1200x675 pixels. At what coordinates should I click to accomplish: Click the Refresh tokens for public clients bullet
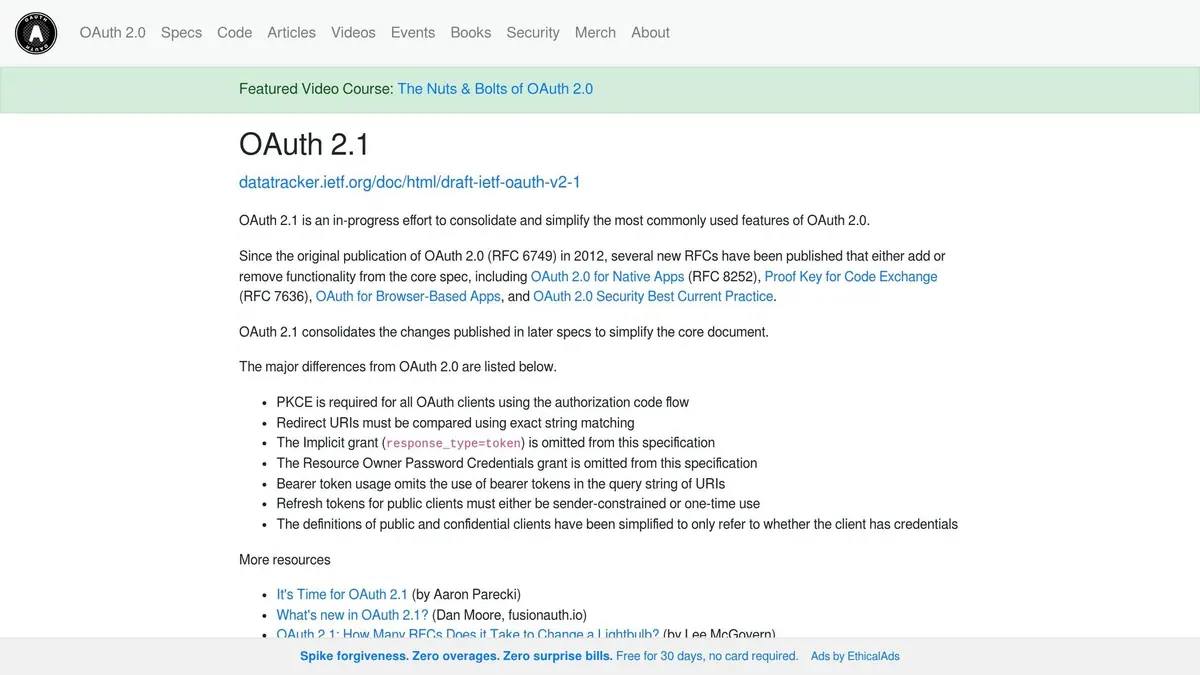518,504
